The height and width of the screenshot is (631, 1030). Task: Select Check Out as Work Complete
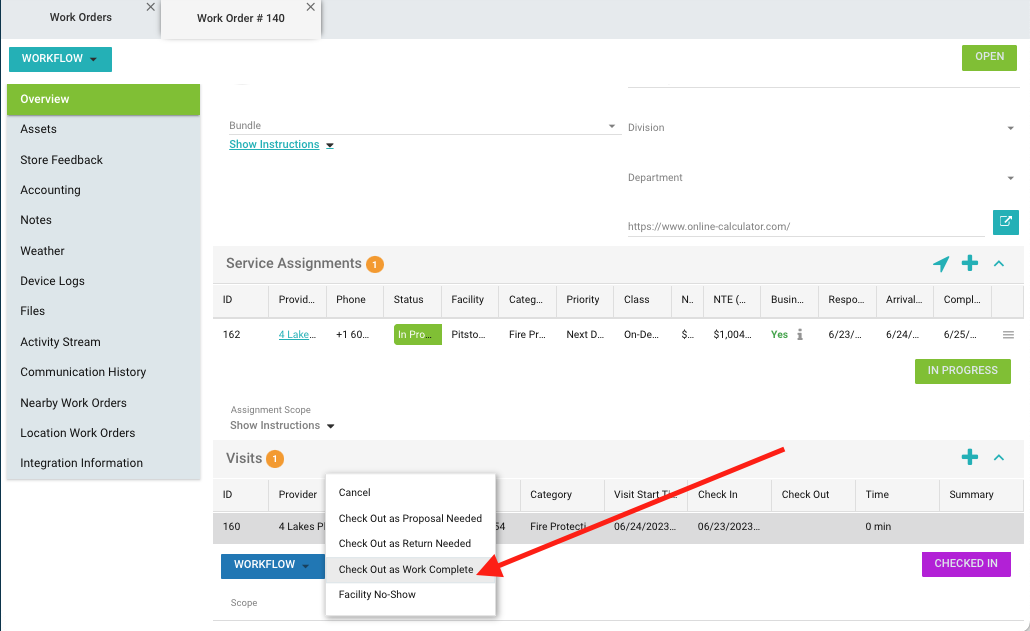pos(406,569)
